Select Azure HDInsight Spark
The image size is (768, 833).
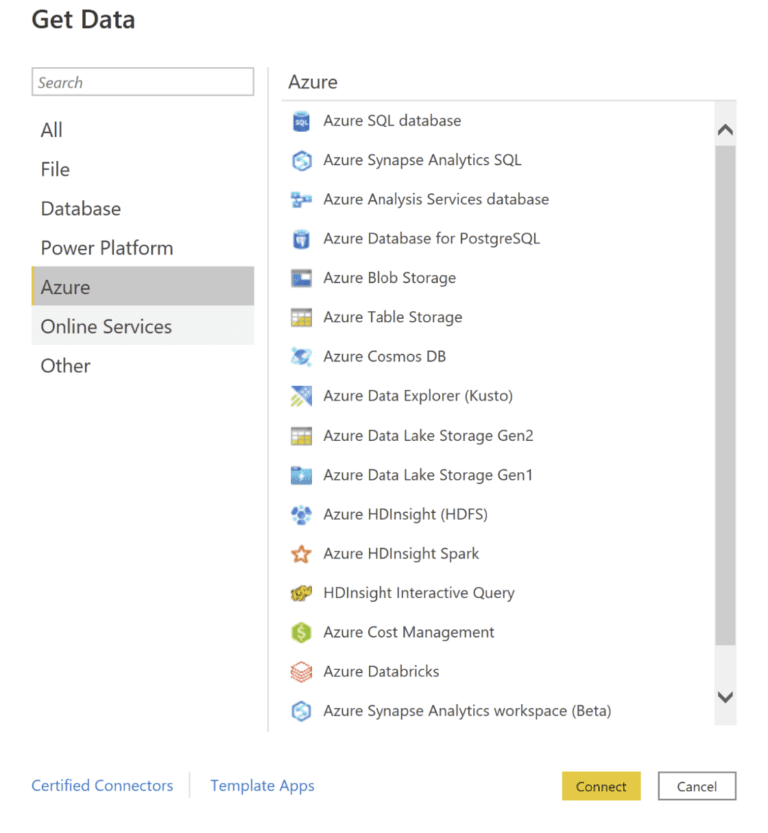(x=401, y=553)
